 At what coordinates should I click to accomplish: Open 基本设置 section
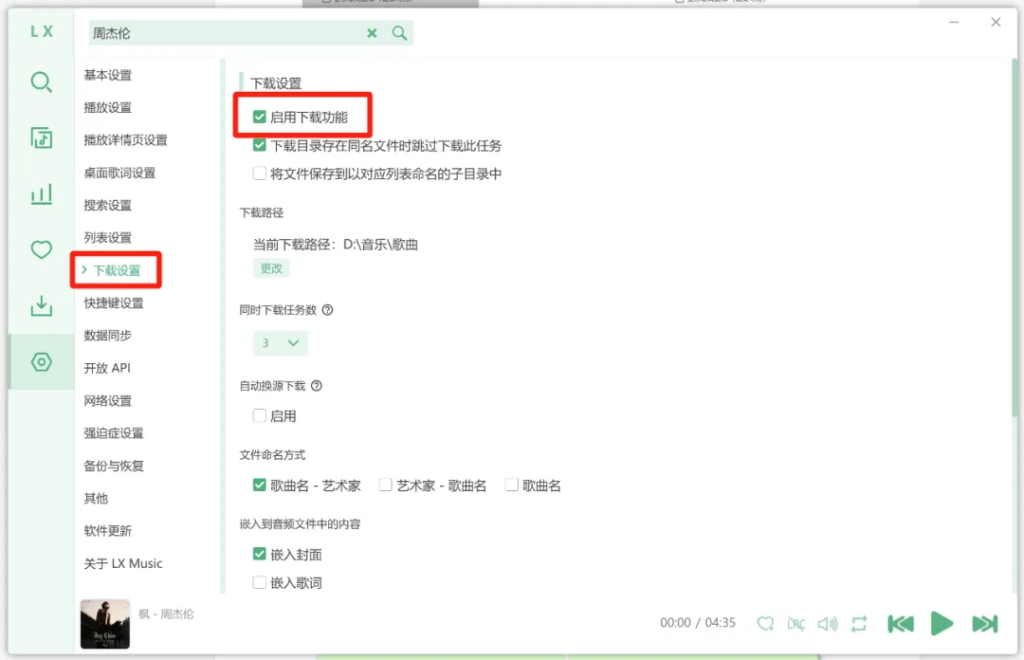coord(108,75)
